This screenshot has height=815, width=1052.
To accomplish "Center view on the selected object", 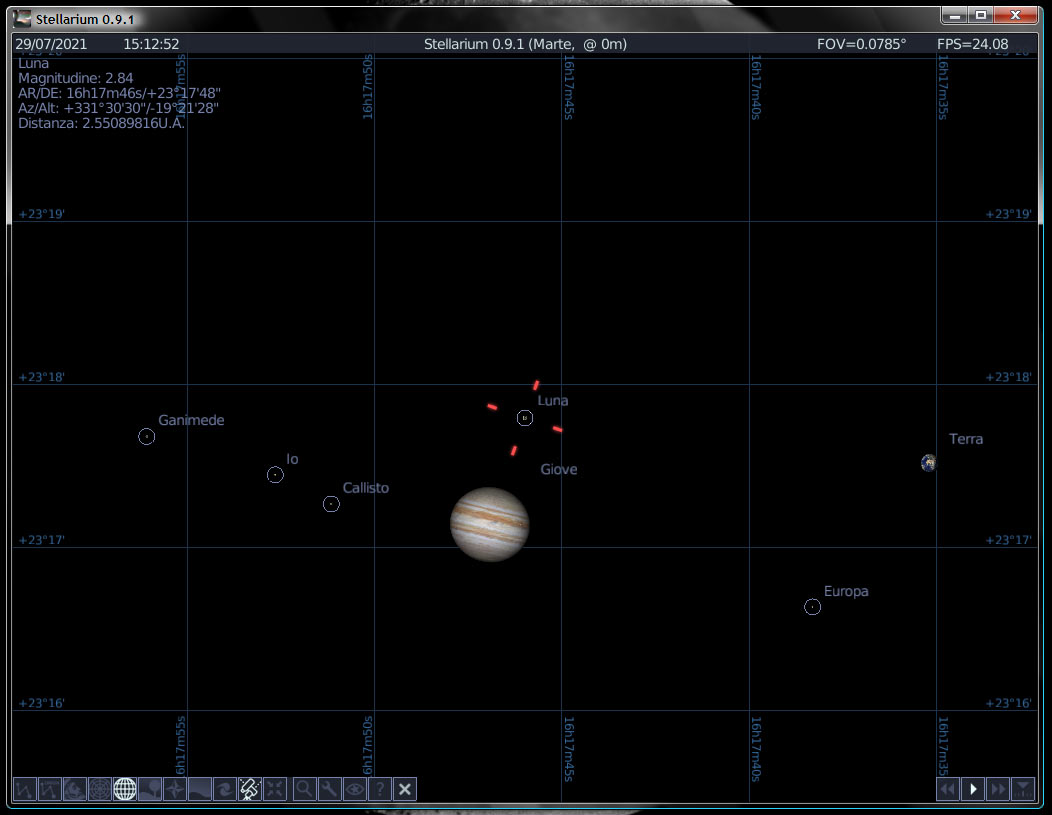I will coord(275,789).
